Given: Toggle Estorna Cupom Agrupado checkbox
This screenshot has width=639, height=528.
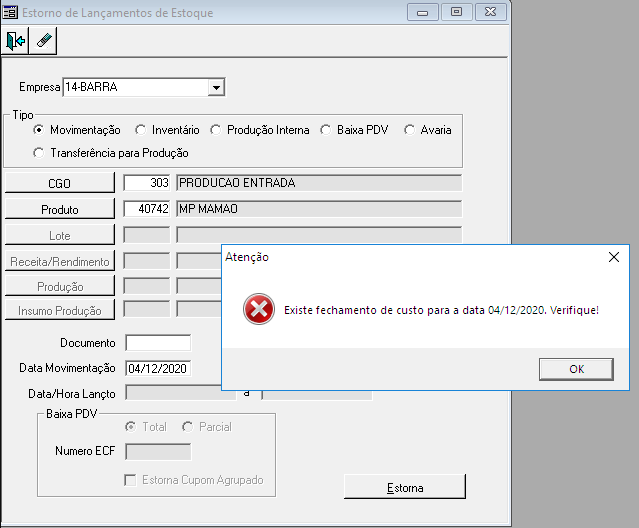Looking at the screenshot, I should point(130,480).
